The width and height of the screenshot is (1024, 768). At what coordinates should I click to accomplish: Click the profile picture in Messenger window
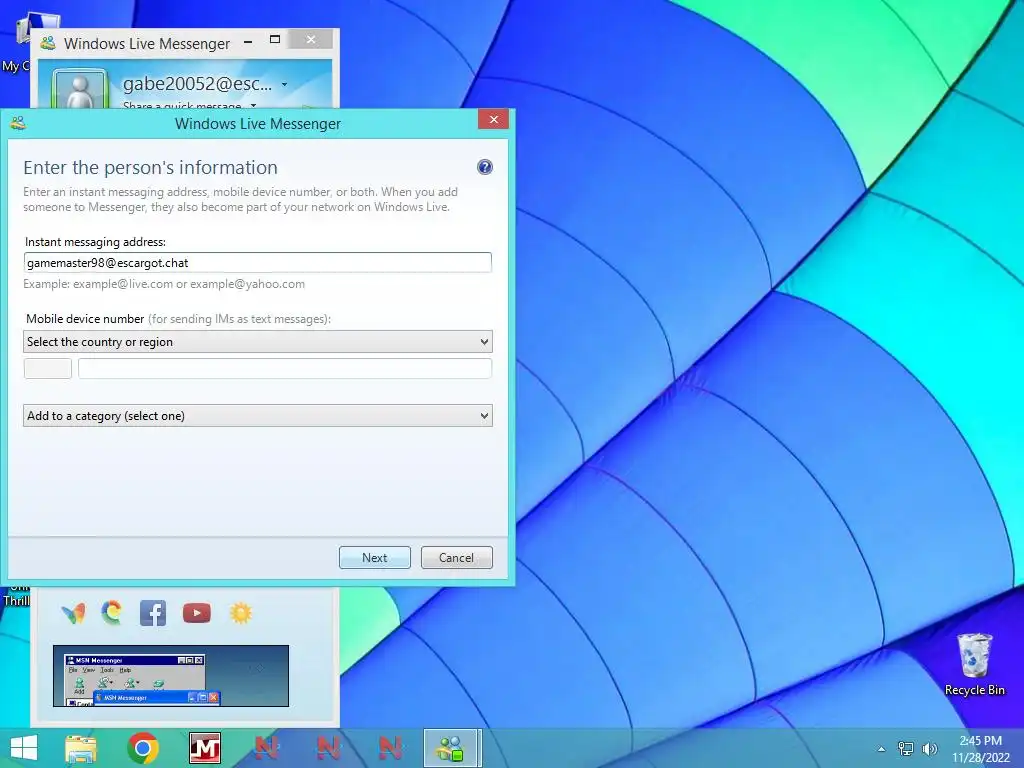pos(80,89)
